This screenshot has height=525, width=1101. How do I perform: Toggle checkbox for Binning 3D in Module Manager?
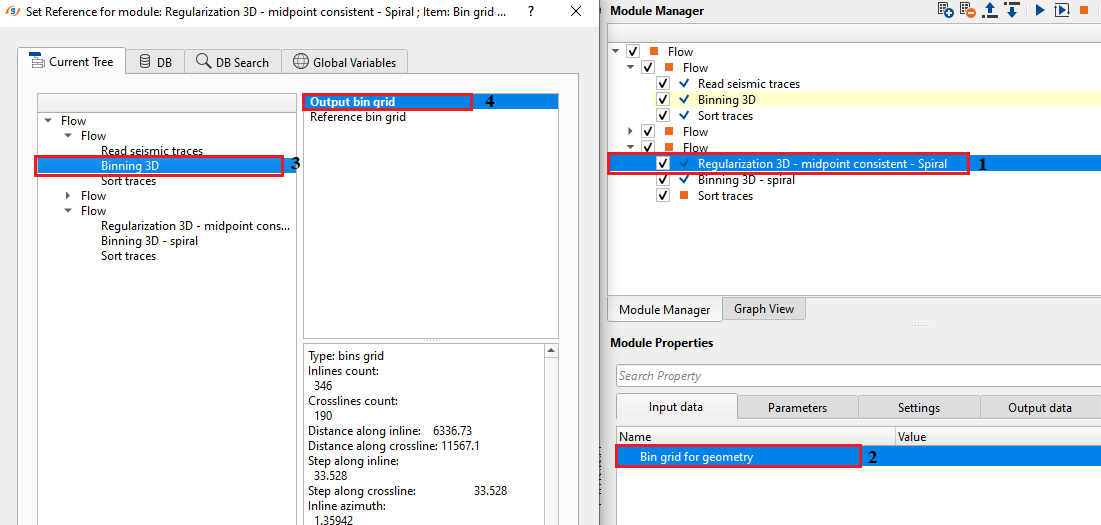663,100
